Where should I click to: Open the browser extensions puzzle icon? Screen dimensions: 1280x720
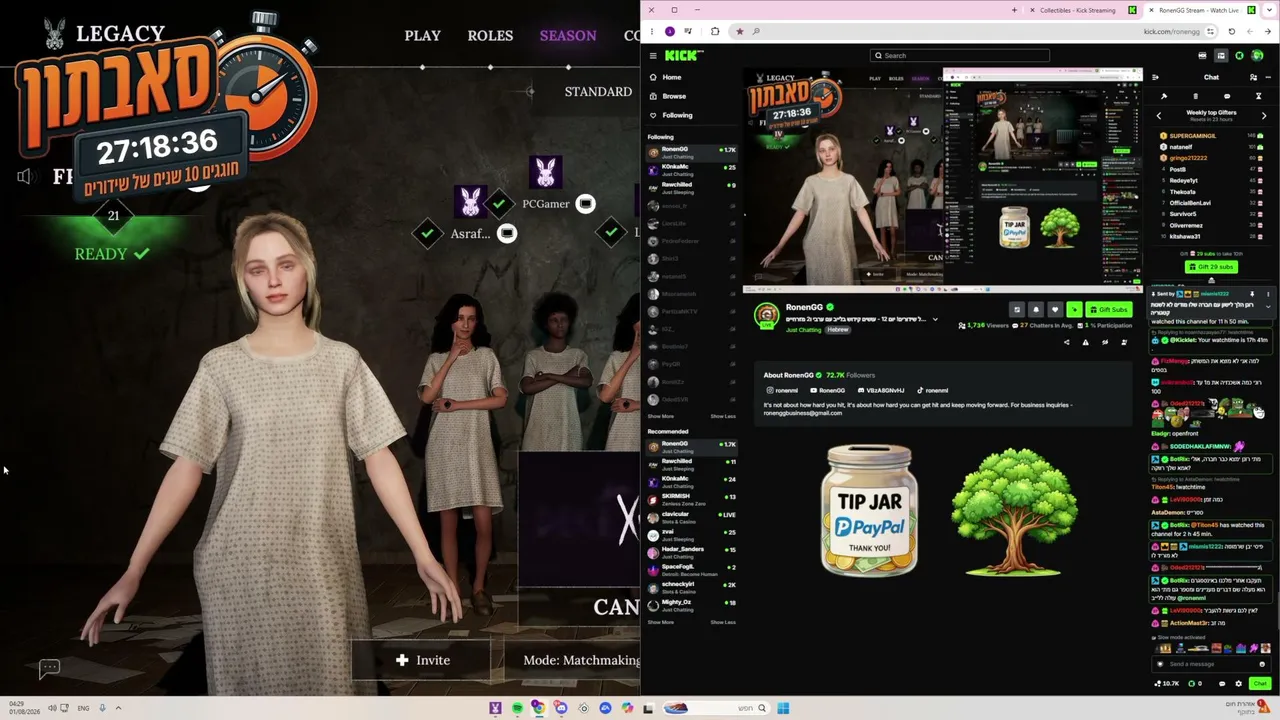click(x=714, y=31)
